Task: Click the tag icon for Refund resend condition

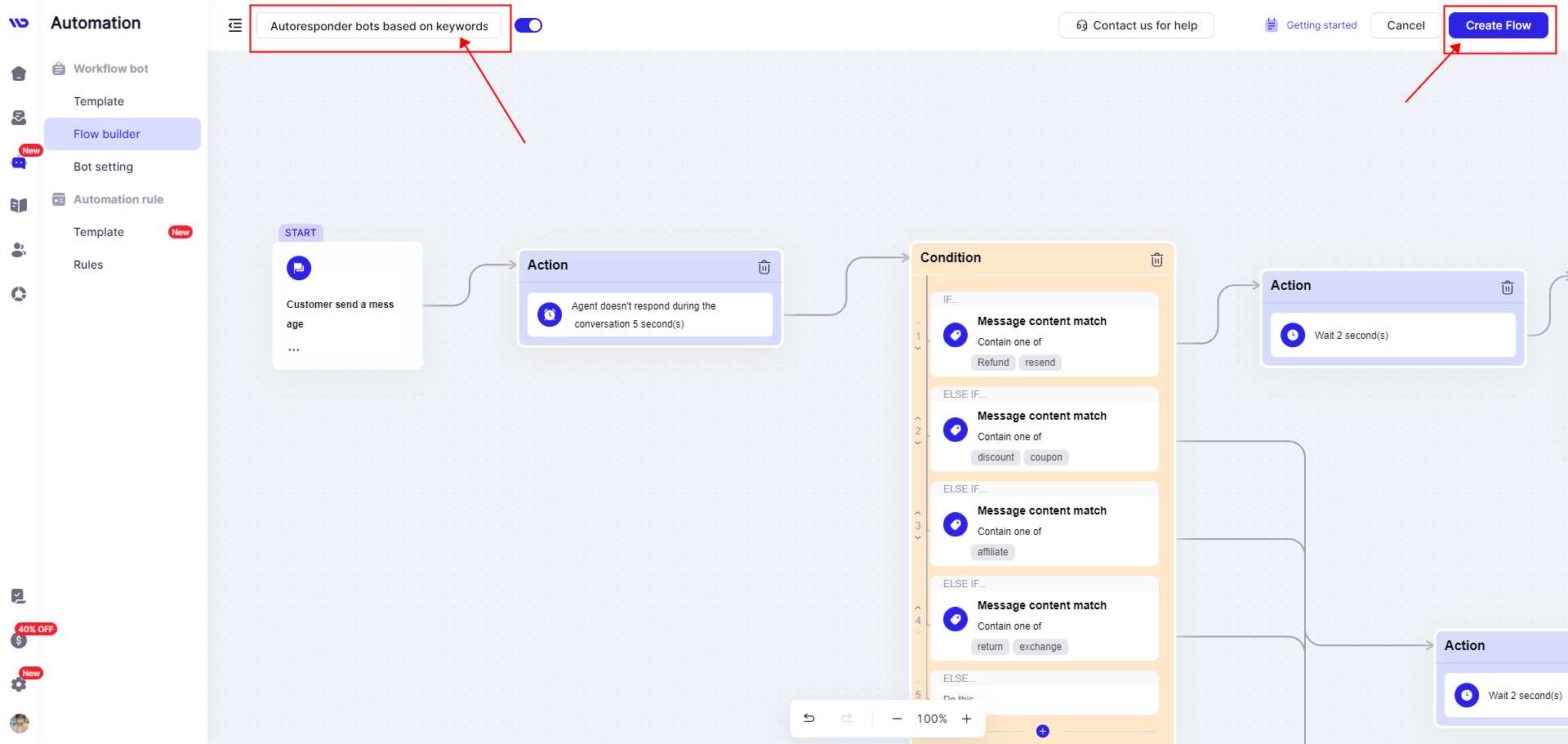Action: tap(955, 335)
